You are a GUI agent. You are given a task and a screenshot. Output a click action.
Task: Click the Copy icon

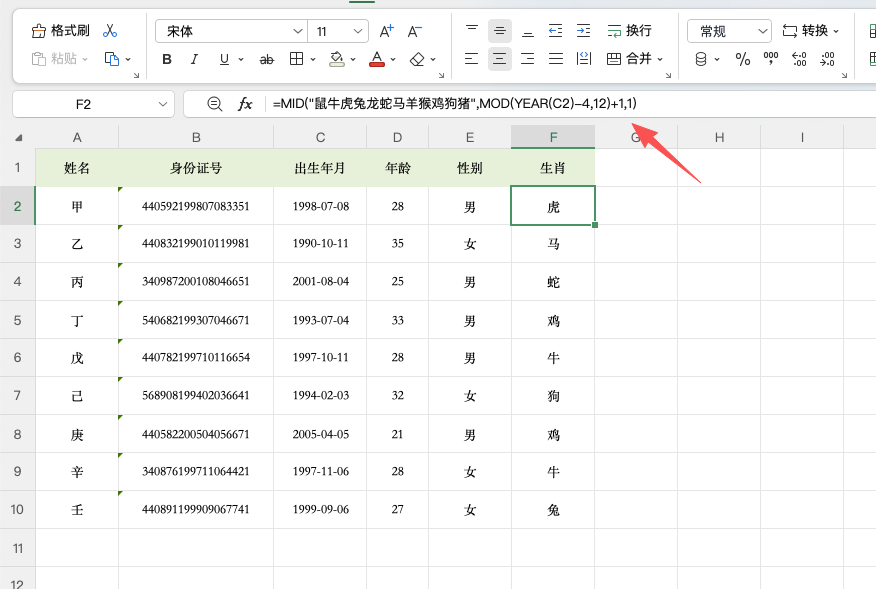[112, 59]
